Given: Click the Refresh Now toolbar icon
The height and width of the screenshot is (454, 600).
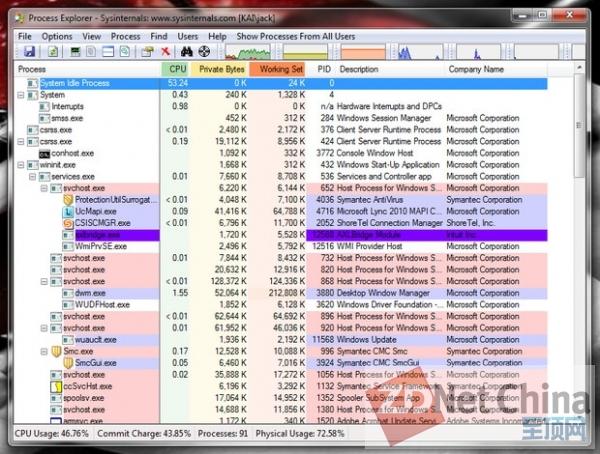Looking at the screenshot, I should pyautogui.click(x=53, y=51).
